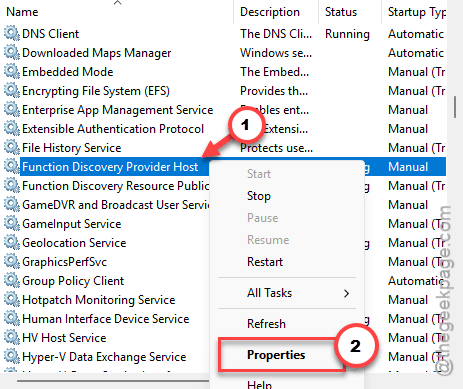Select Refresh in the context menu

coord(266,324)
